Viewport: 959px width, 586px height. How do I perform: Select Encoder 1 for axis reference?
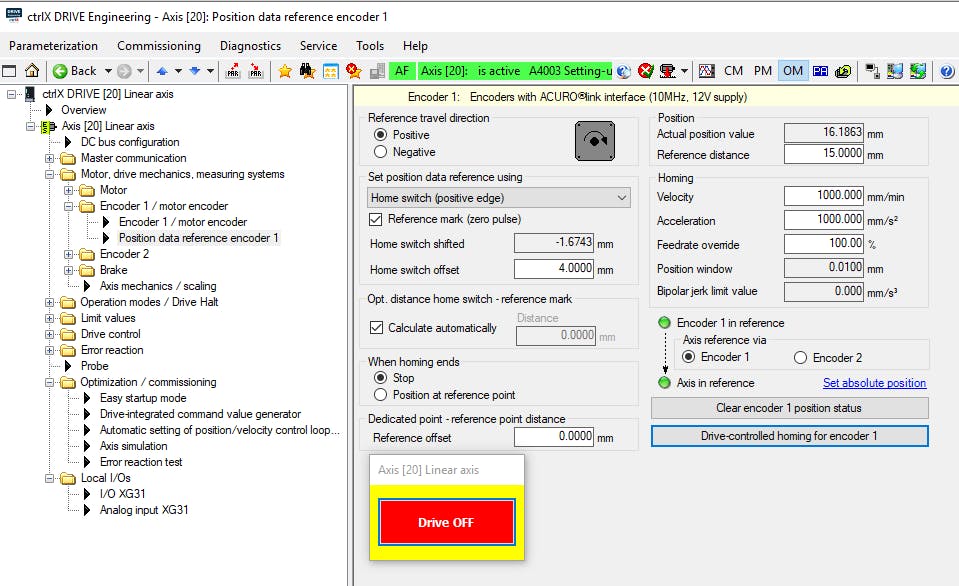(x=689, y=357)
